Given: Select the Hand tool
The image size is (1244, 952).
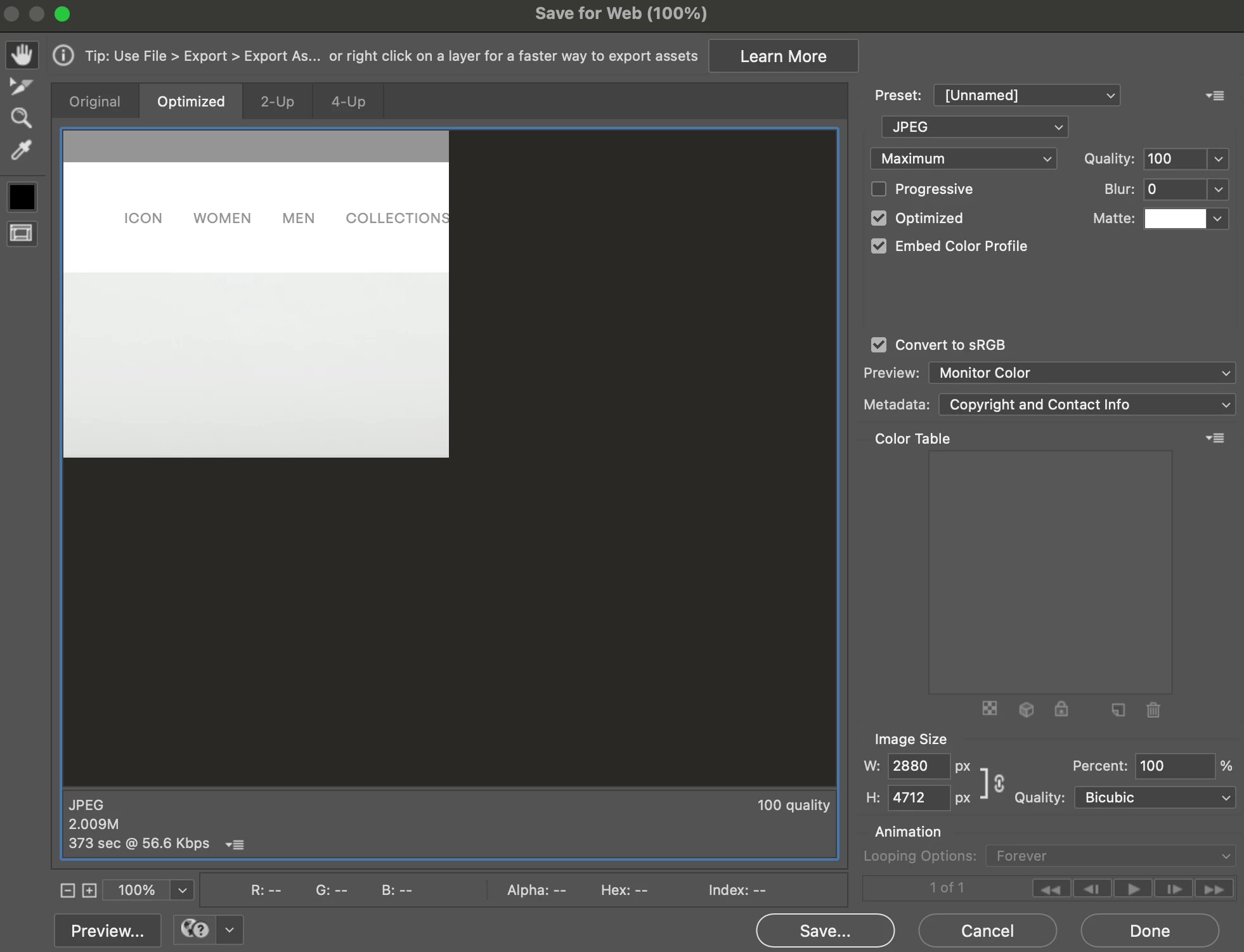Looking at the screenshot, I should pos(22,55).
